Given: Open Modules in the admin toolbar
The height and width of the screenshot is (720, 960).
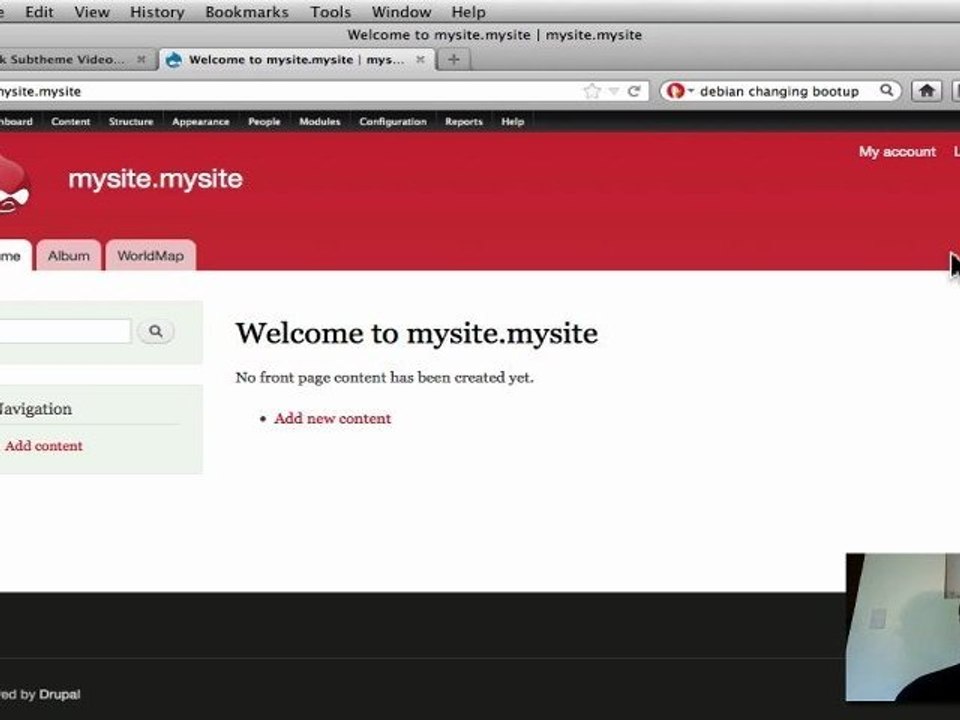Looking at the screenshot, I should tap(320, 121).
